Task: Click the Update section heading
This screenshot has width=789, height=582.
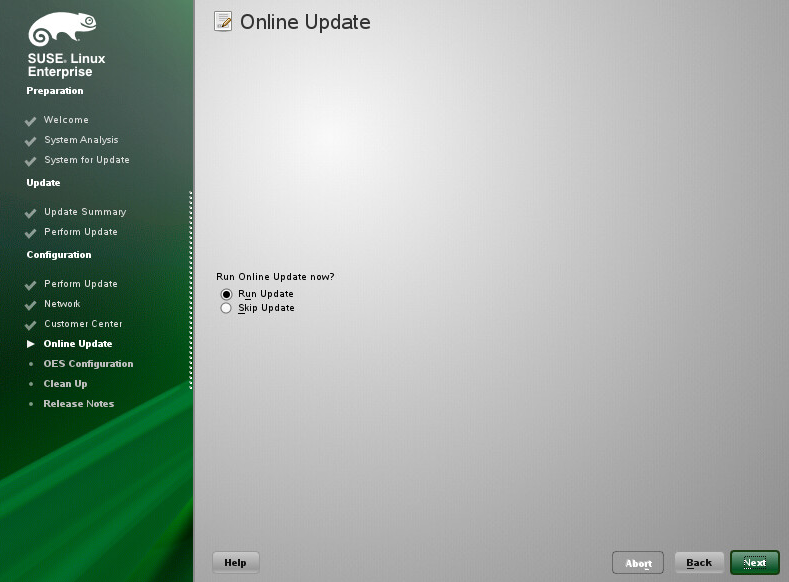Action: 43,183
